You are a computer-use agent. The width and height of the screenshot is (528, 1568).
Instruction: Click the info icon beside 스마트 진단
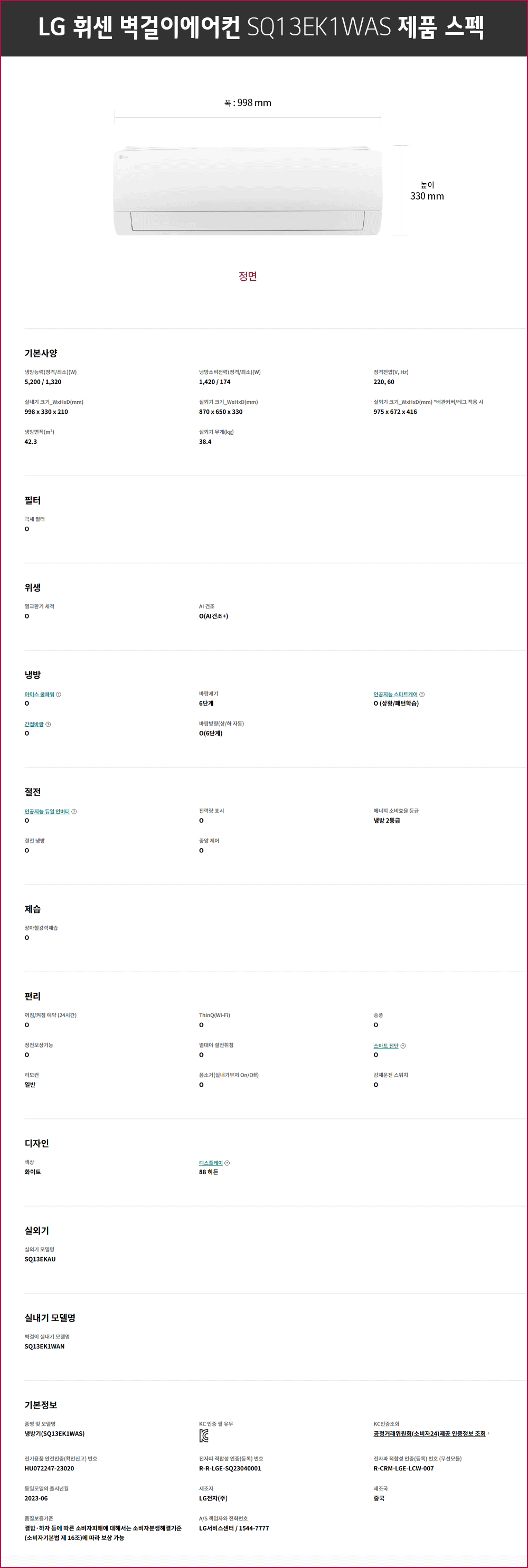(403, 1046)
